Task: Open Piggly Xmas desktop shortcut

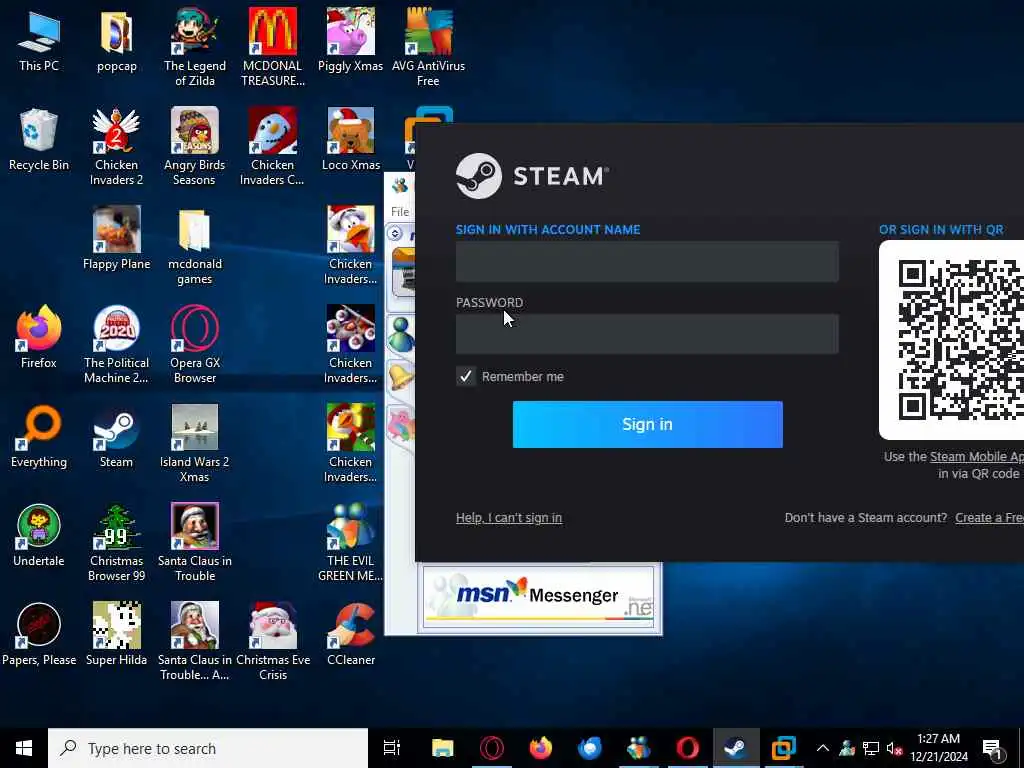Action: click(351, 42)
